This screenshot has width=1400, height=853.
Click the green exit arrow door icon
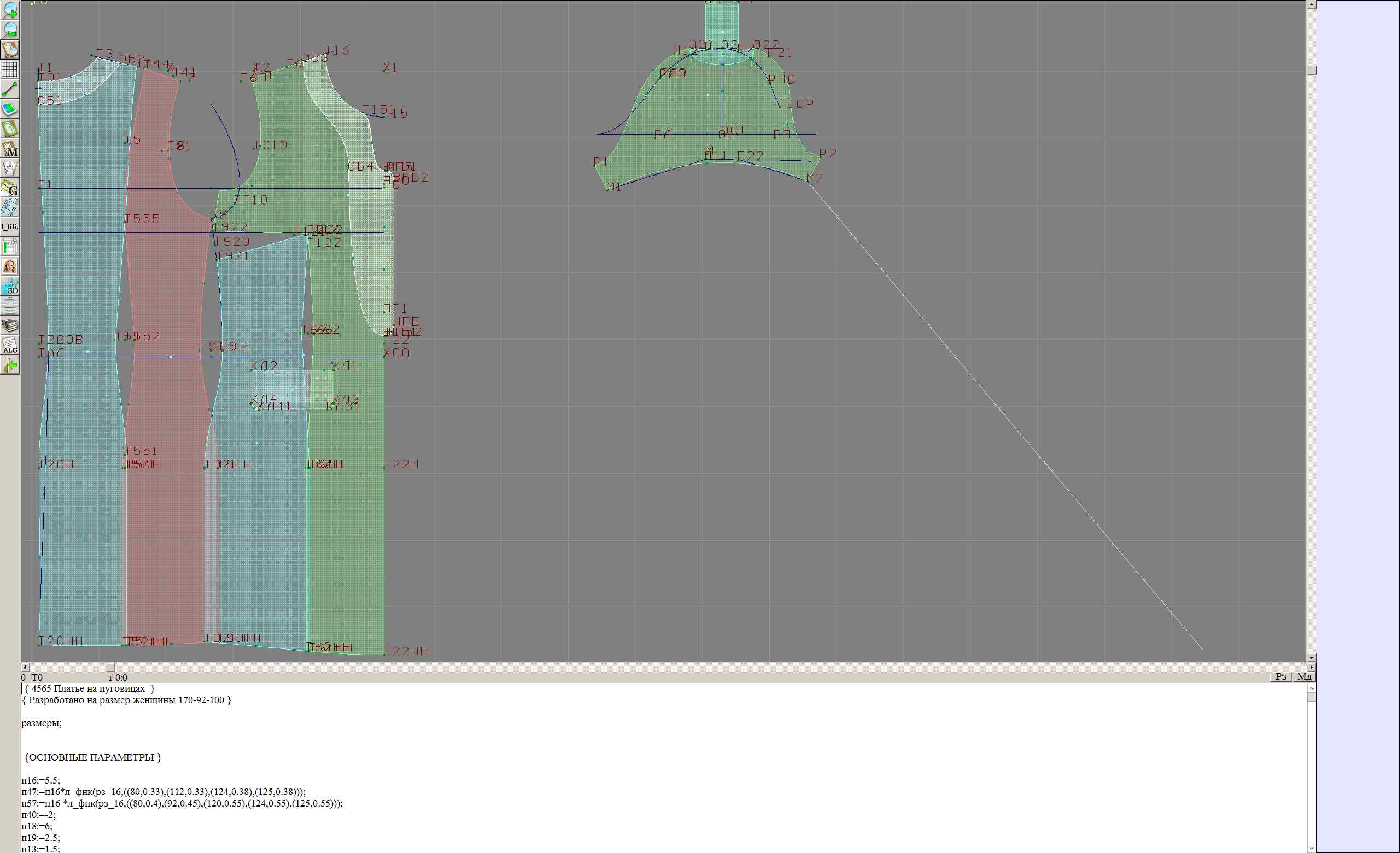pos(10,366)
